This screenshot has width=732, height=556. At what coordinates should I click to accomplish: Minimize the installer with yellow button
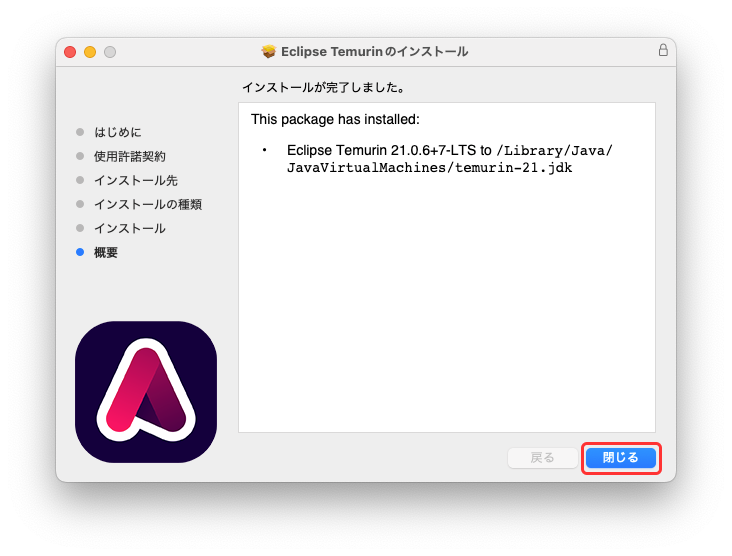pos(90,52)
